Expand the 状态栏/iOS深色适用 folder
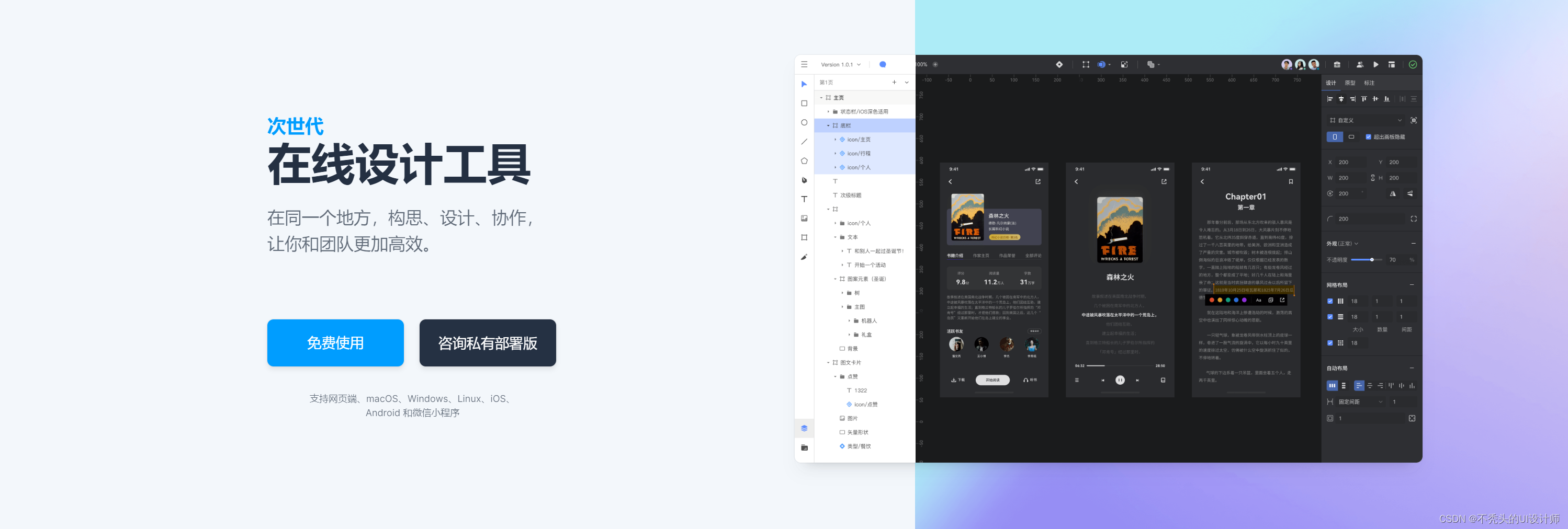Viewport: 1568px width, 529px height. tap(828, 112)
